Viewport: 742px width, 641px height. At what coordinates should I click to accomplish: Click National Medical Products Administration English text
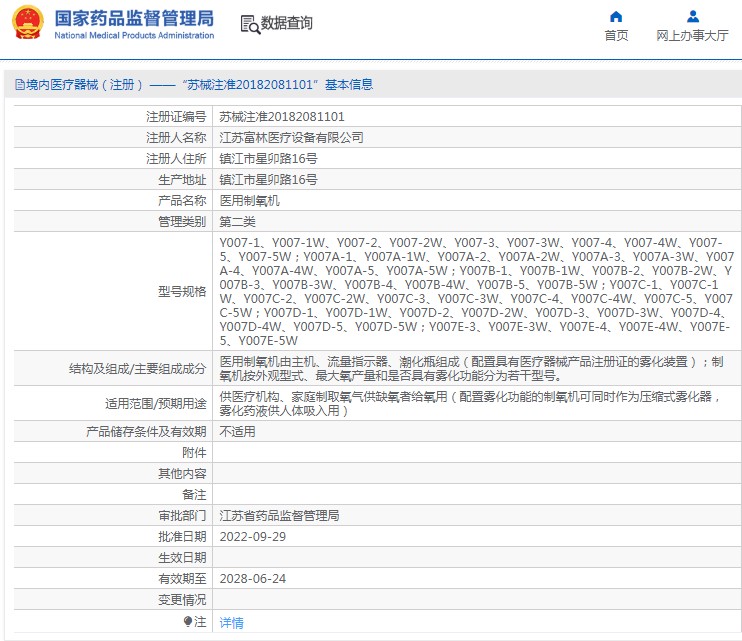[x=133, y=35]
